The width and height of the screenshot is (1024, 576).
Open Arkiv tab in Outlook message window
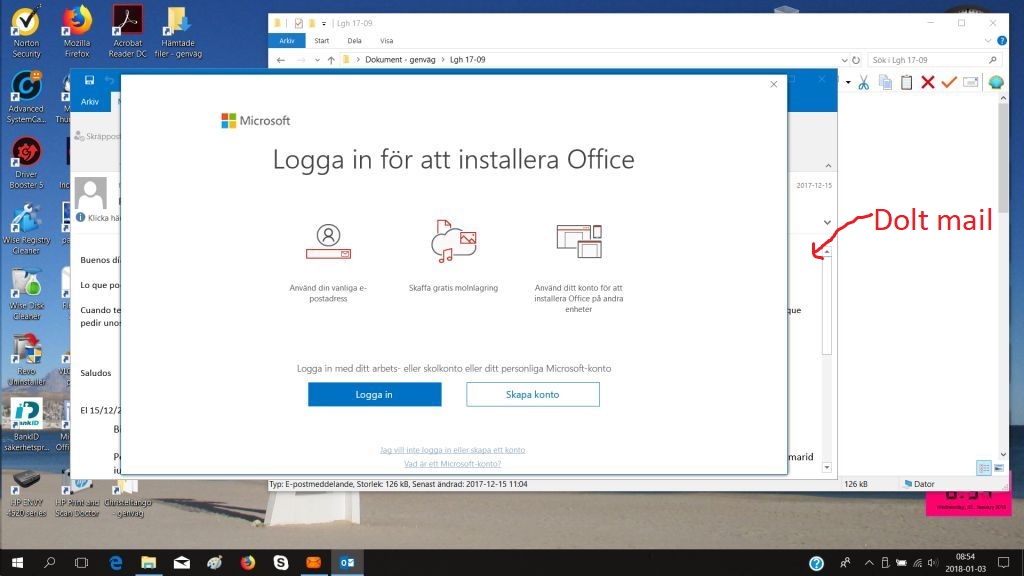click(x=90, y=101)
